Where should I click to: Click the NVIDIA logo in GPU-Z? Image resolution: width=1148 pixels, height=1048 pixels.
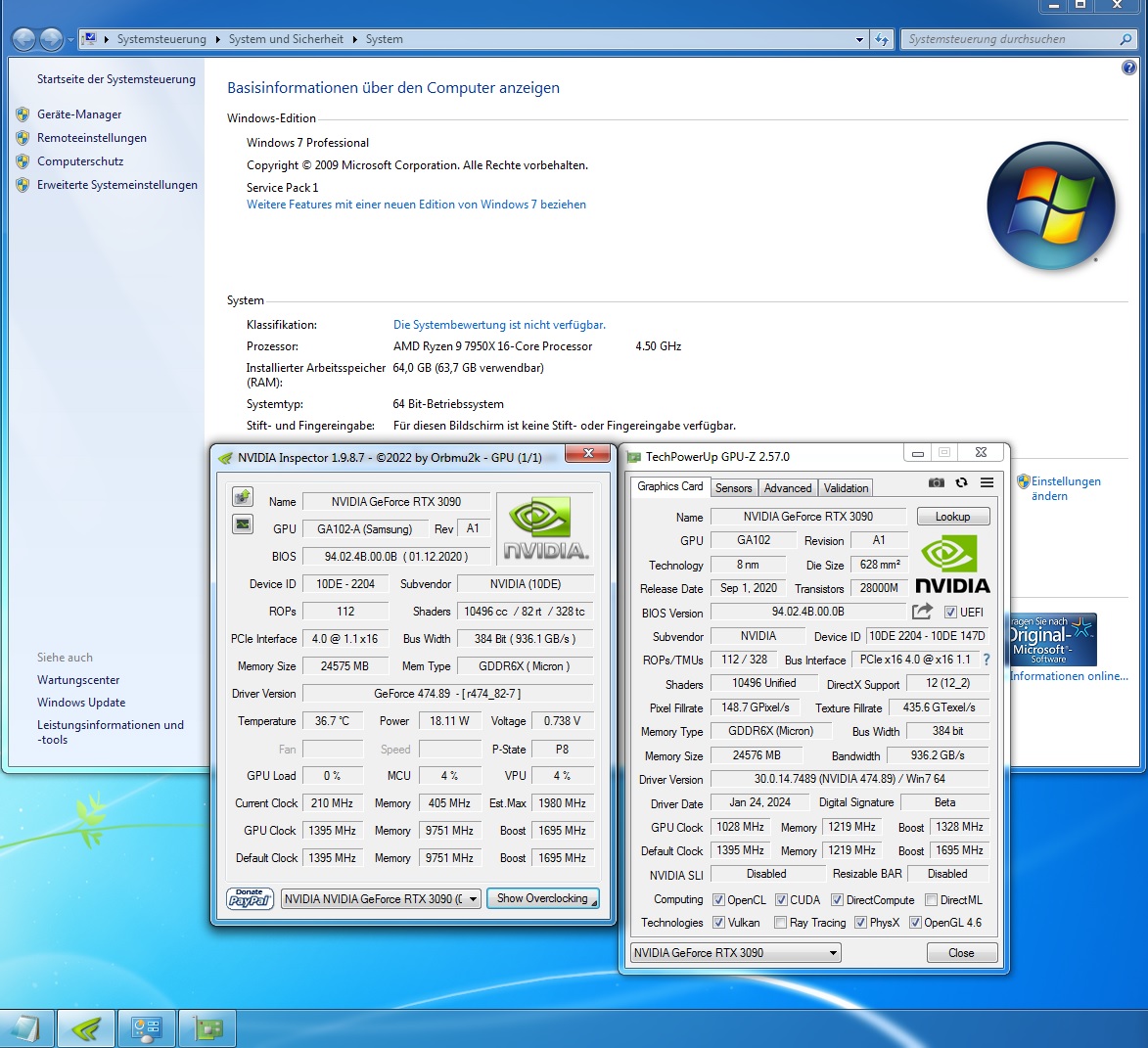point(952,565)
